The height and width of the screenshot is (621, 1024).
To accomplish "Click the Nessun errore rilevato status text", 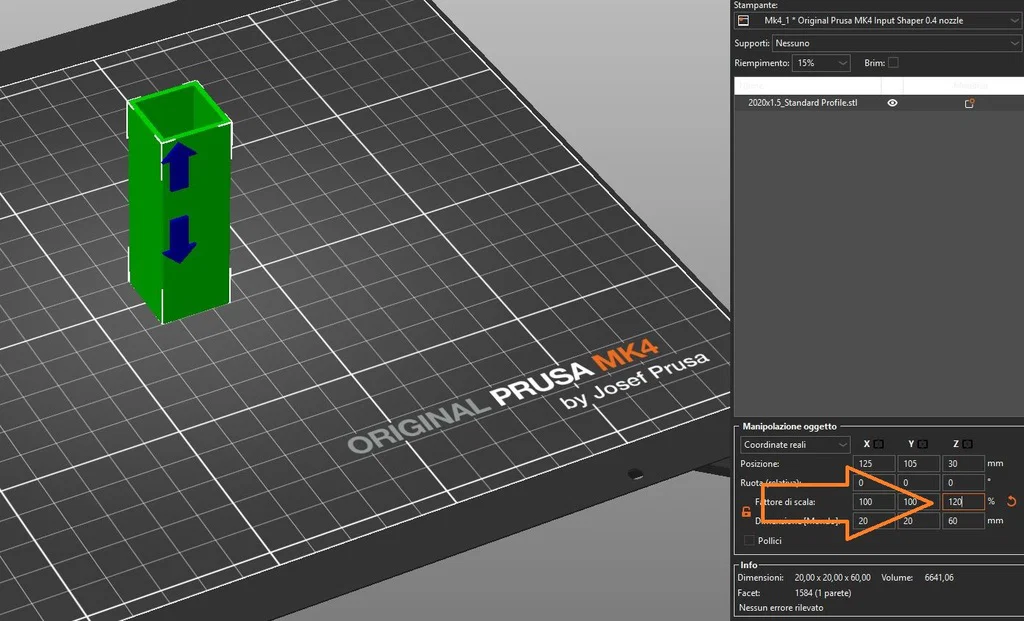I will 781,608.
